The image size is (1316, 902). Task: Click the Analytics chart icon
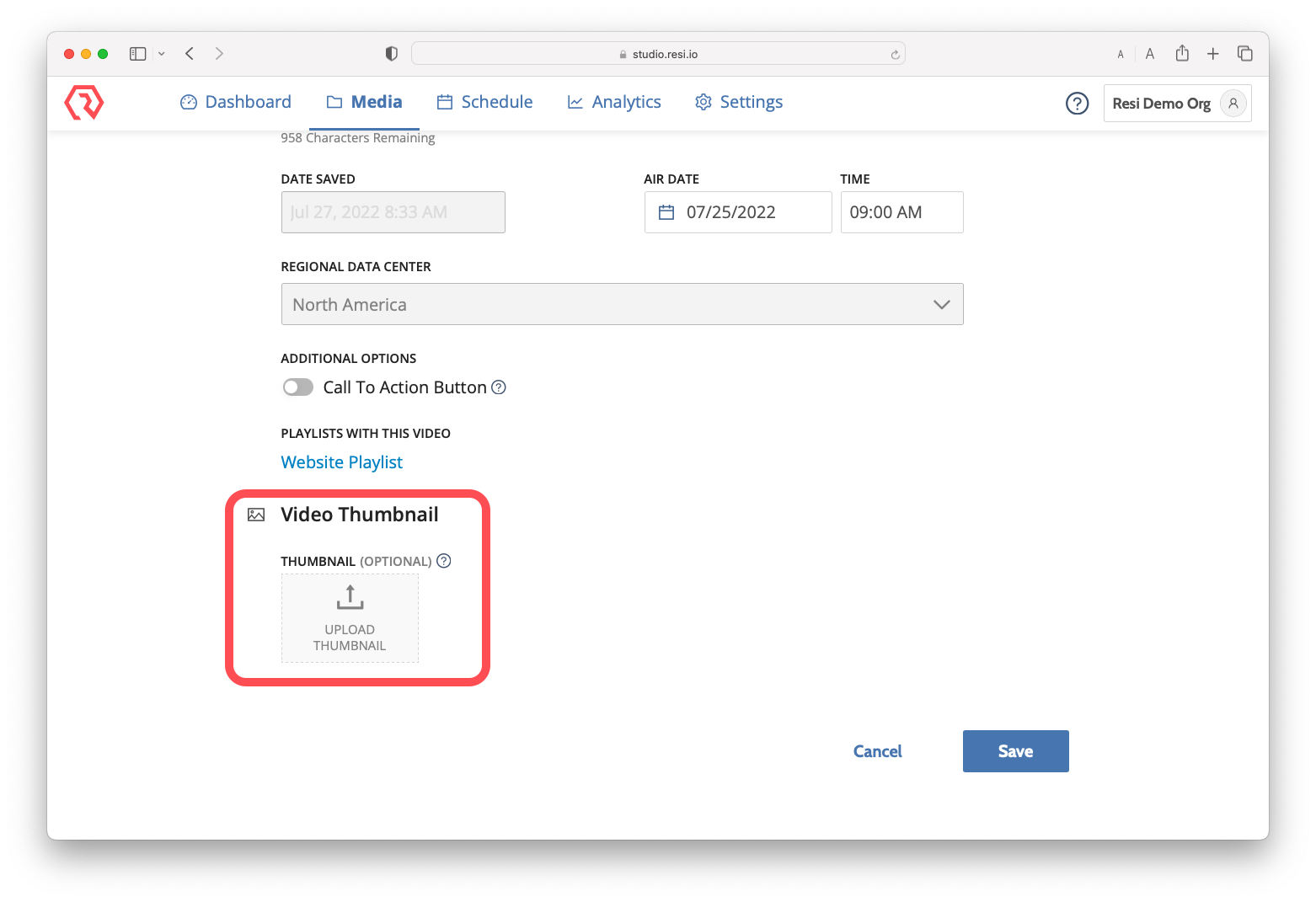point(575,102)
